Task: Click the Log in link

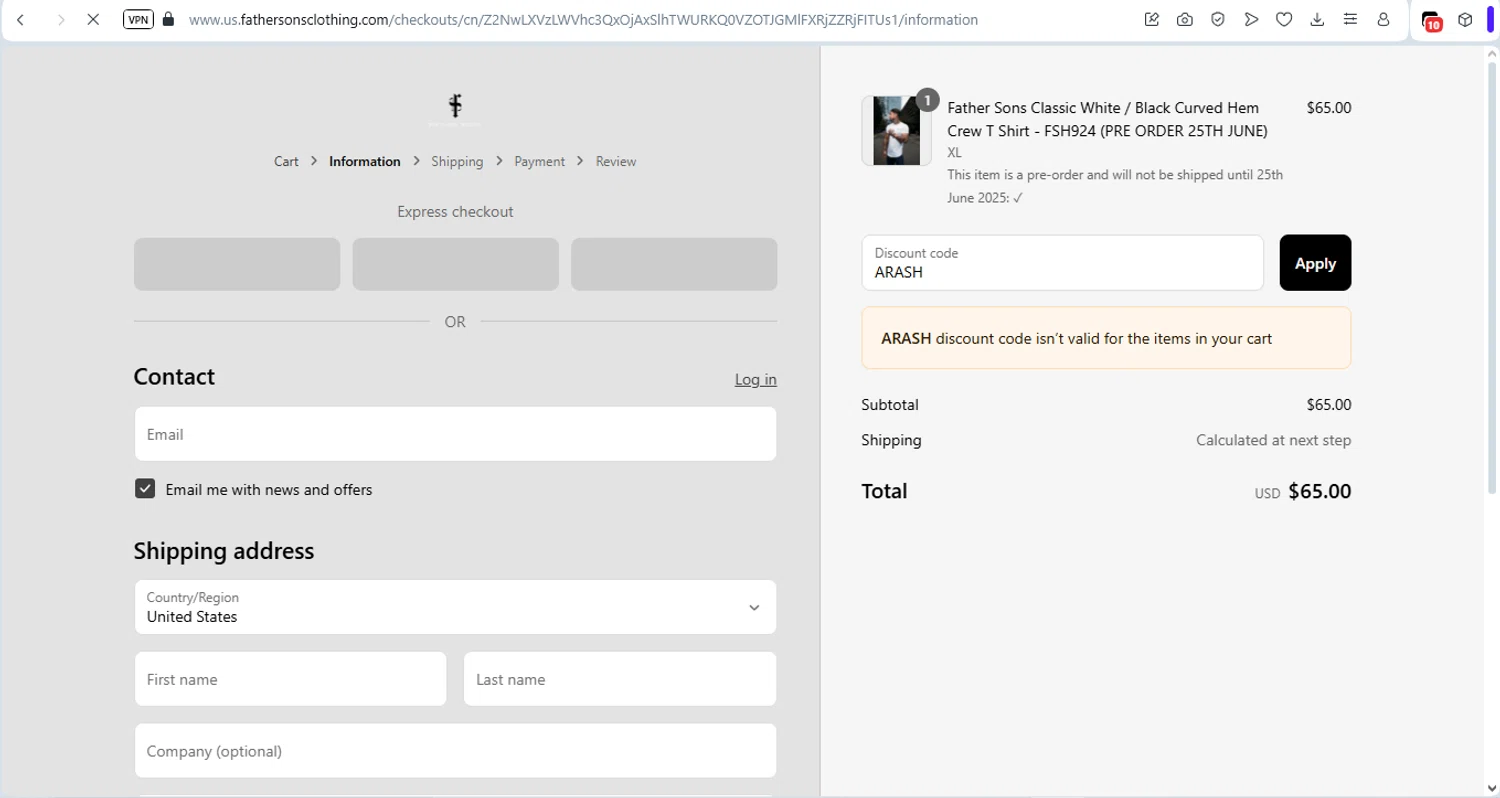Action: 756,379
